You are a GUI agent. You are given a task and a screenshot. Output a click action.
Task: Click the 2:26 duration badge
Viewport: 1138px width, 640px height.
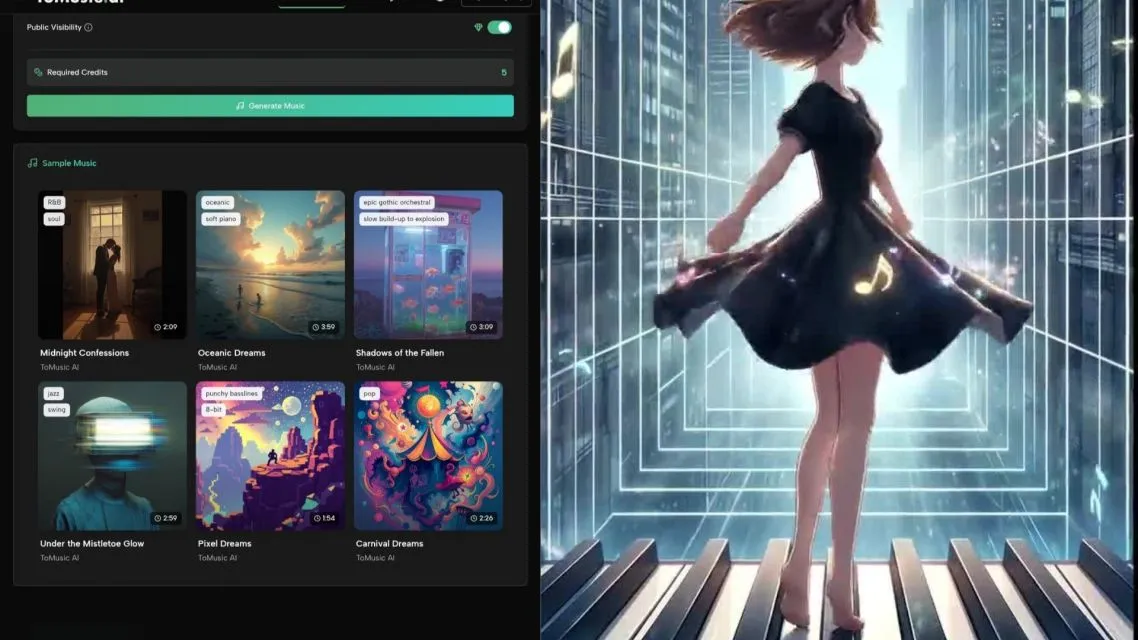point(481,518)
